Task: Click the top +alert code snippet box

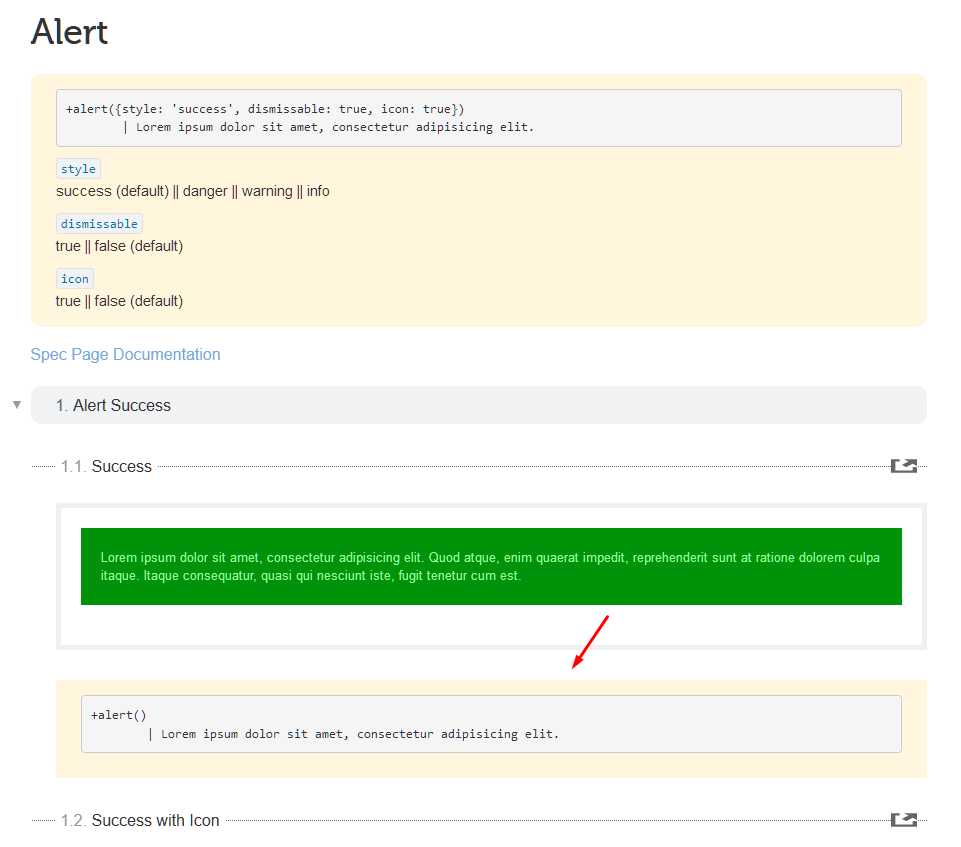Action: tap(479, 118)
